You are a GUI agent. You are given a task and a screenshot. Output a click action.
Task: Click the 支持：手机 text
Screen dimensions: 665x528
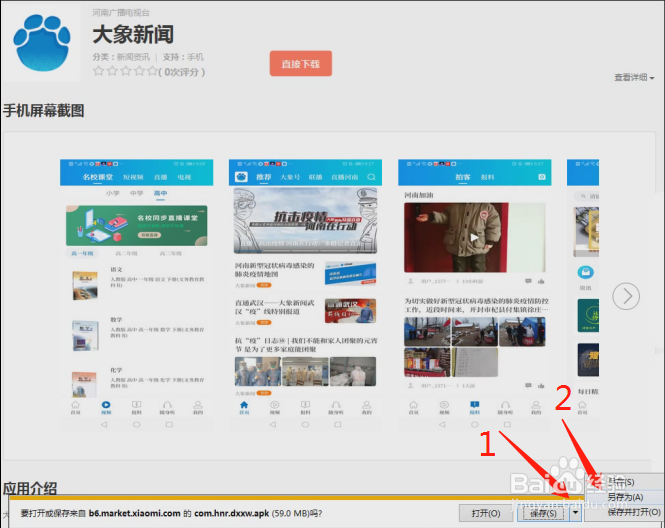coord(183,57)
